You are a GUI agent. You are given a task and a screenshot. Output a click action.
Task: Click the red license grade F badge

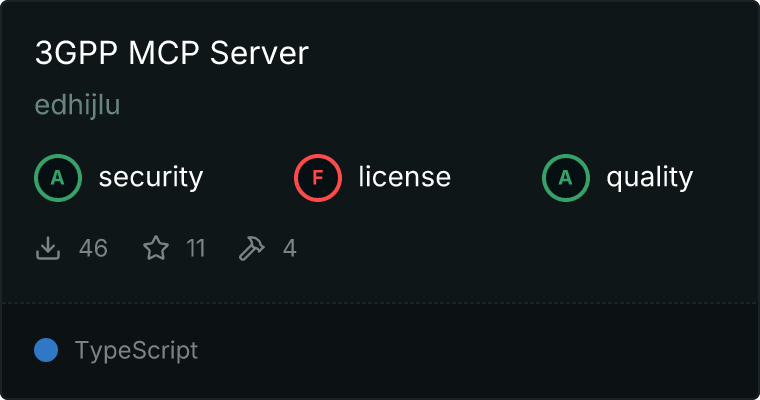pos(318,178)
